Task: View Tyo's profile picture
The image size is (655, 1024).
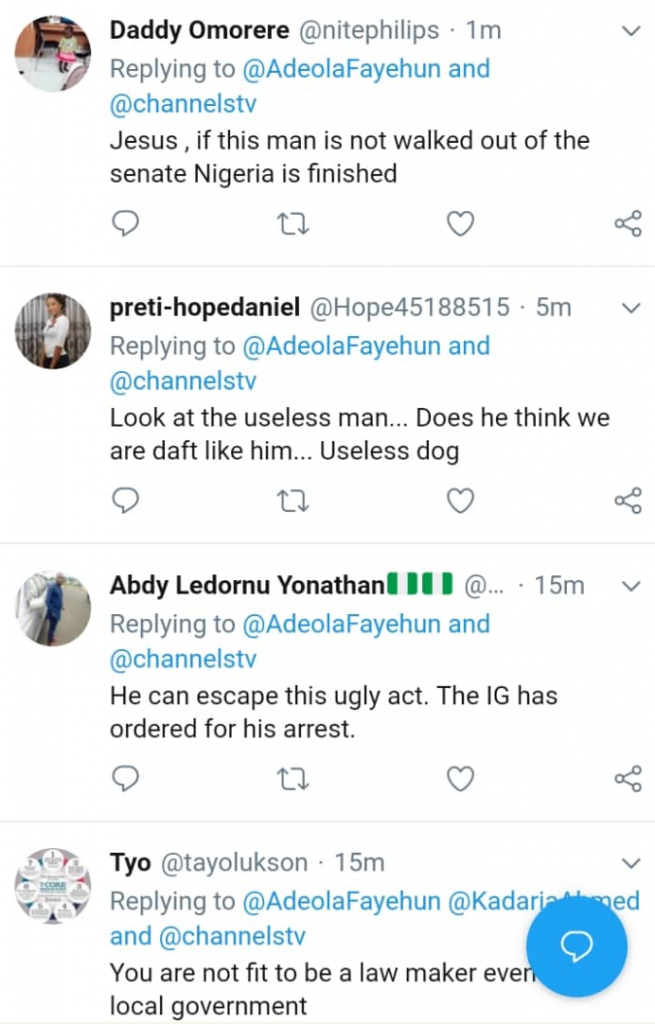Action: click(x=53, y=885)
